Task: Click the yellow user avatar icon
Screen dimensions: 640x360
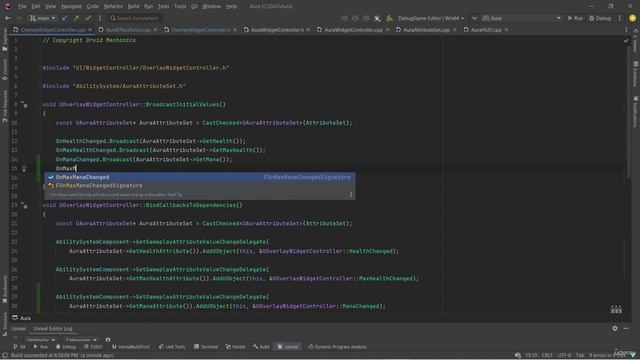Action: click(632, 18)
